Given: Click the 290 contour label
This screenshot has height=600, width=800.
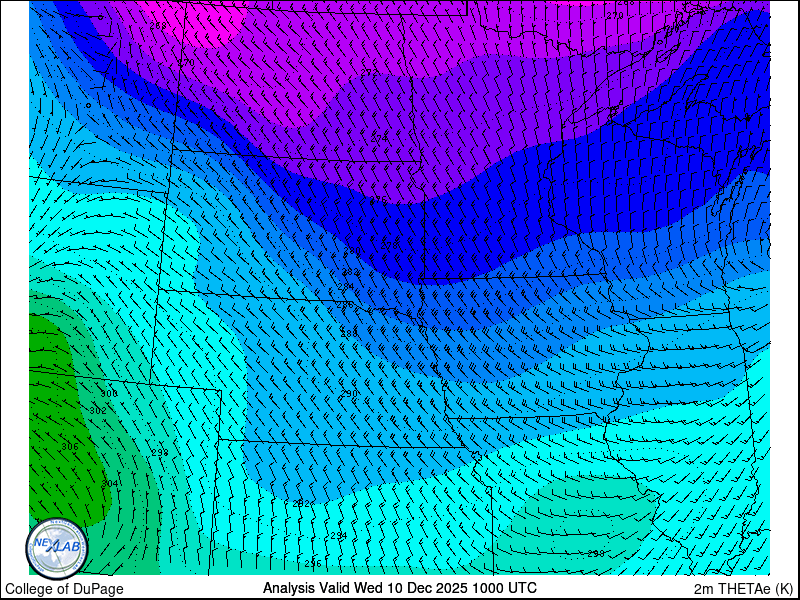Looking at the screenshot, I should pyautogui.click(x=349, y=394).
